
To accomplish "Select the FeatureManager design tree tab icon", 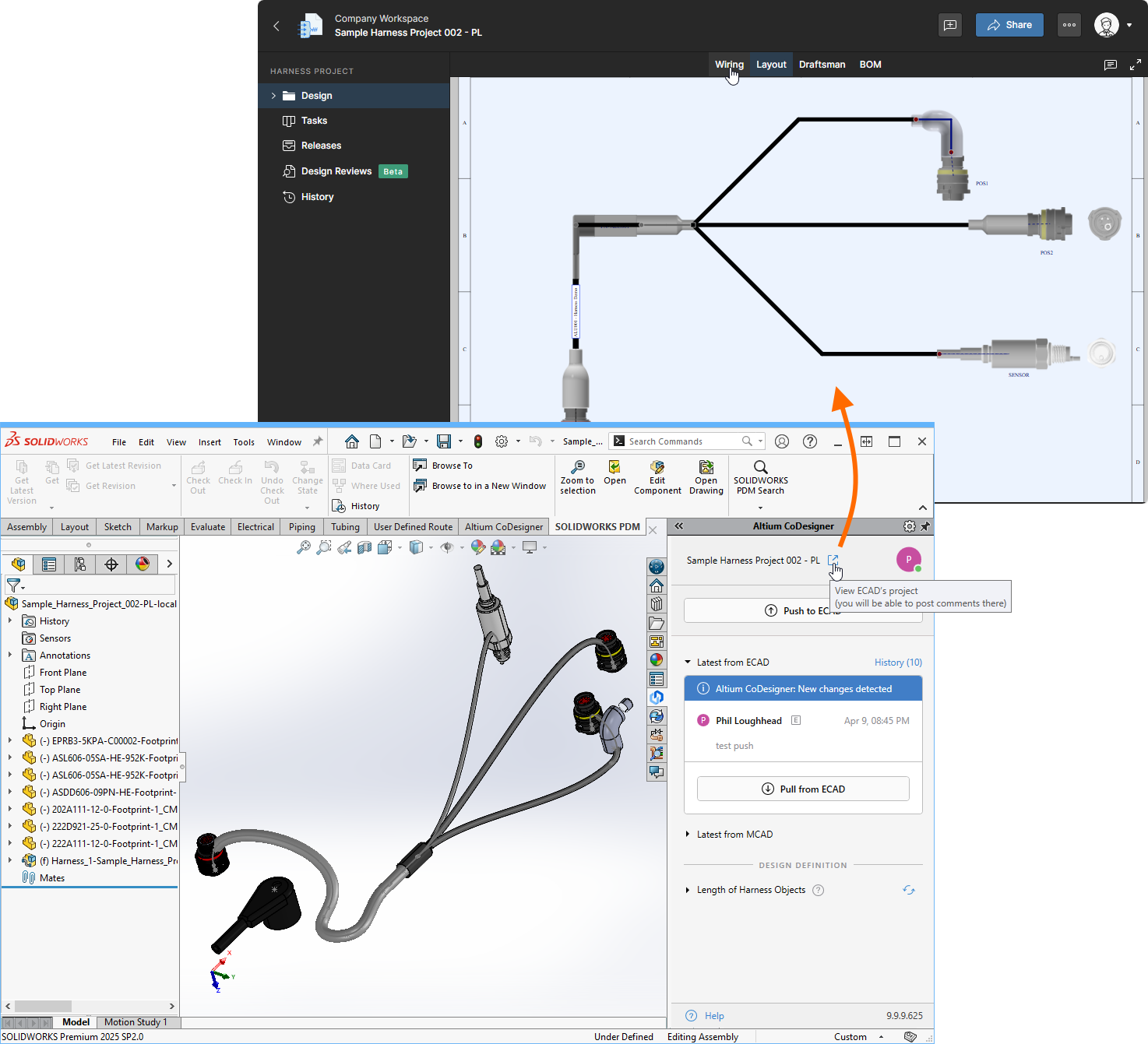I will point(19,564).
